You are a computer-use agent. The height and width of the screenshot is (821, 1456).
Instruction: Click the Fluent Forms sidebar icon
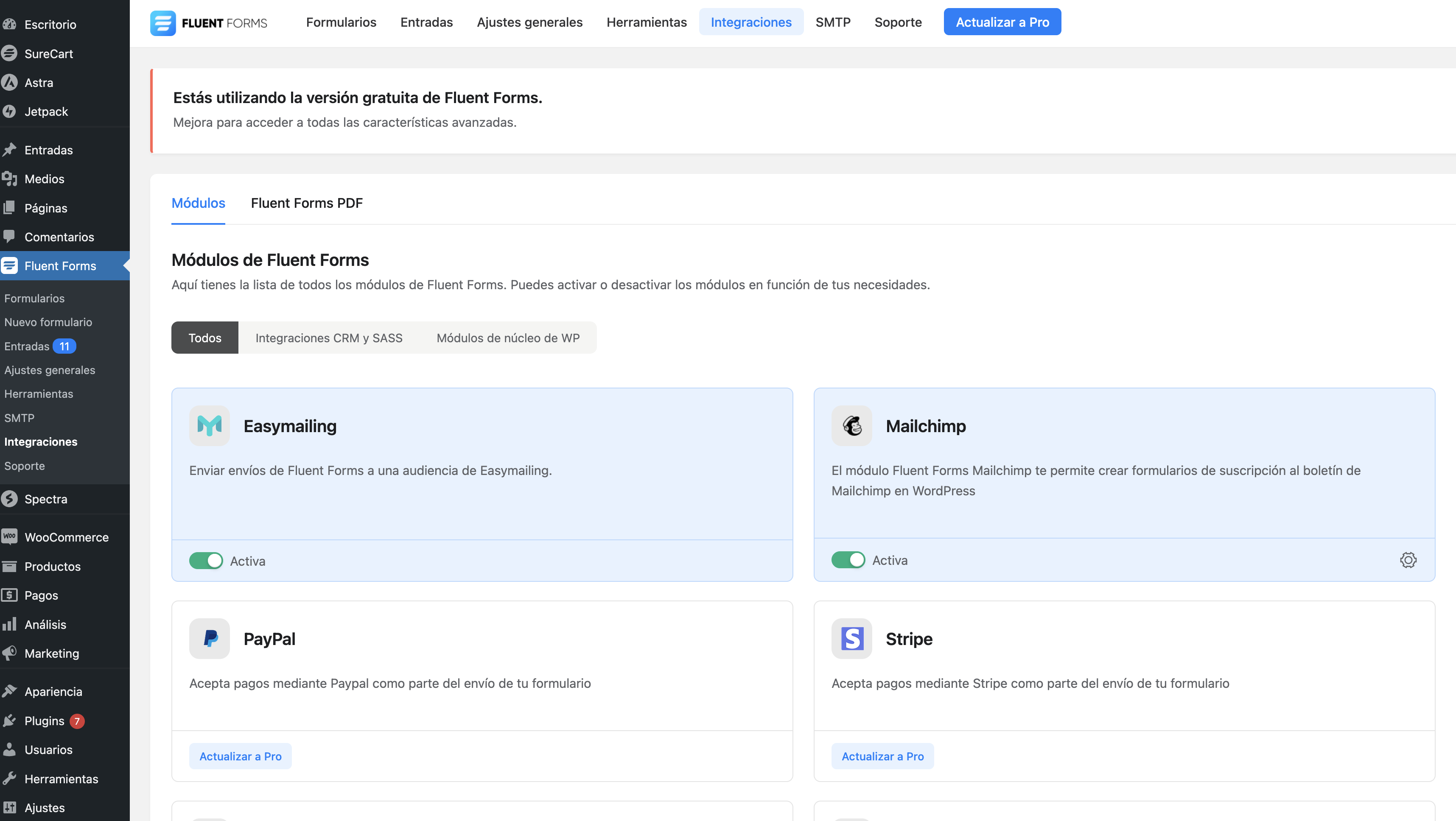(9, 265)
